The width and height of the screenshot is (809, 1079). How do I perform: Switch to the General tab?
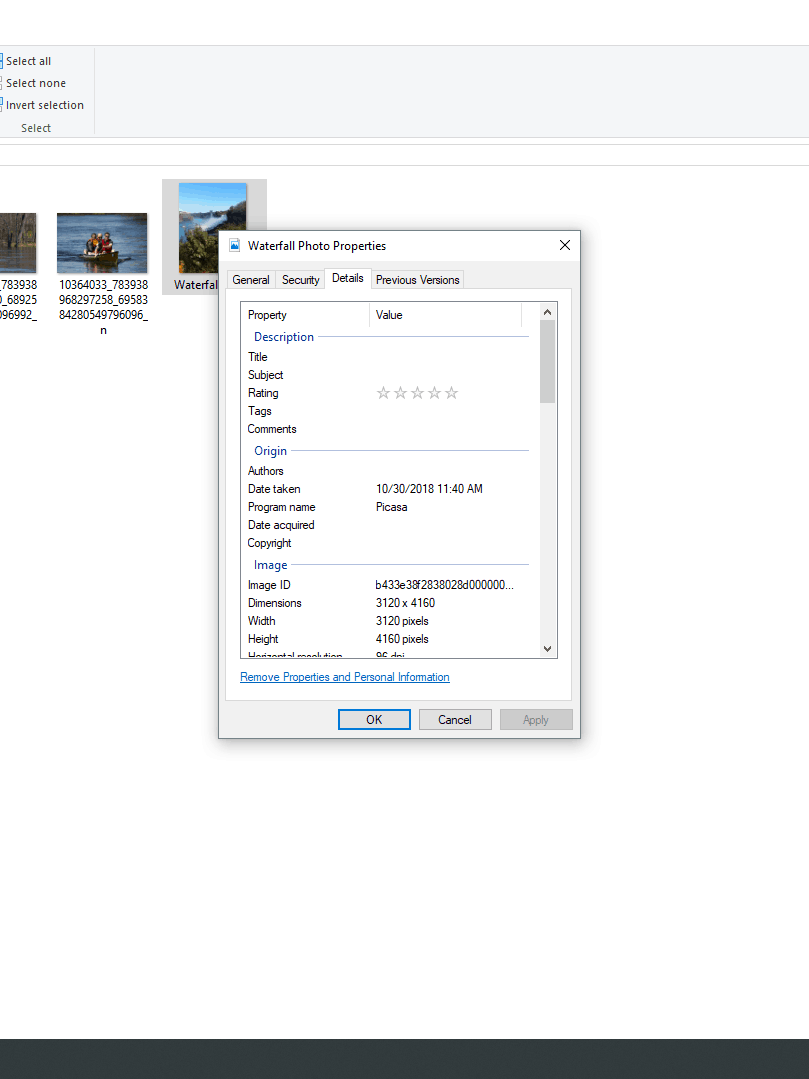click(251, 280)
